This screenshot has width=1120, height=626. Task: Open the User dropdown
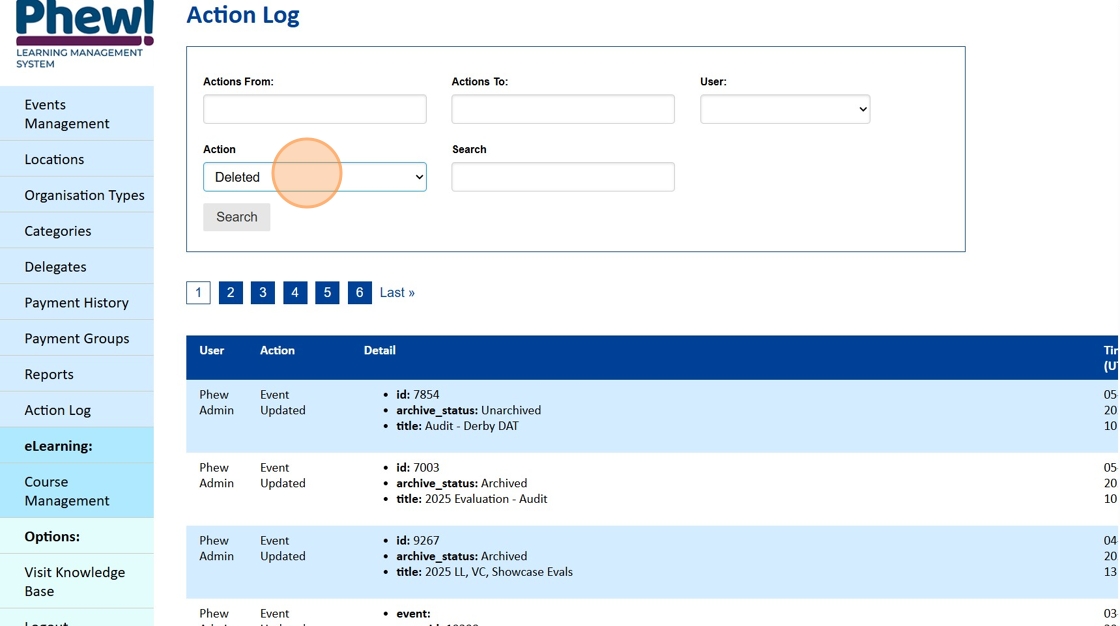pos(785,109)
